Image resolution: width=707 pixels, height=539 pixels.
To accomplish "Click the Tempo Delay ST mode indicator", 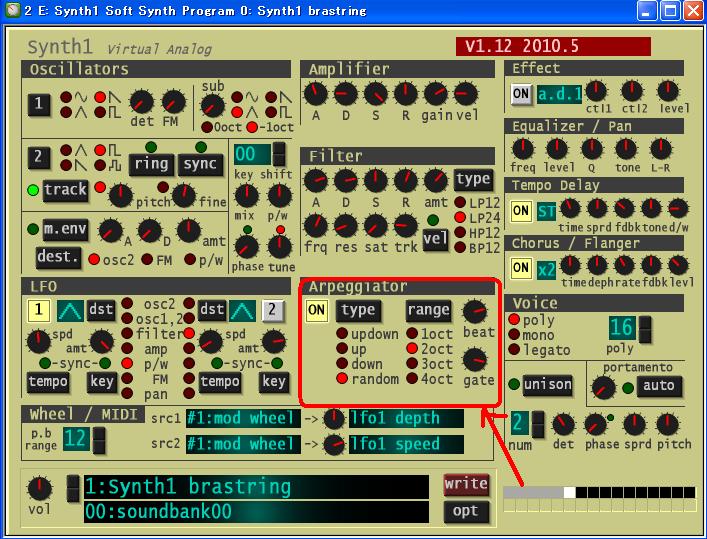I will click(x=546, y=211).
